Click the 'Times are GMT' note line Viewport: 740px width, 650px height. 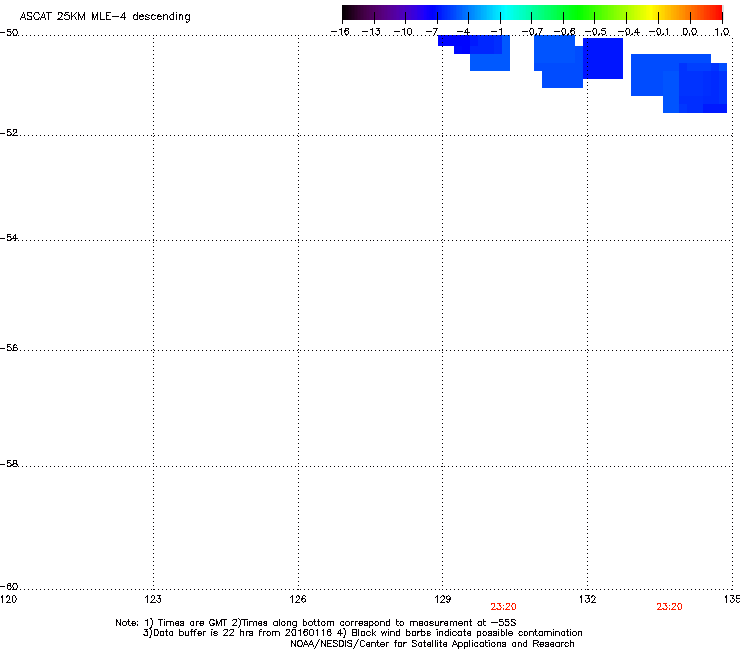[x=316, y=623]
